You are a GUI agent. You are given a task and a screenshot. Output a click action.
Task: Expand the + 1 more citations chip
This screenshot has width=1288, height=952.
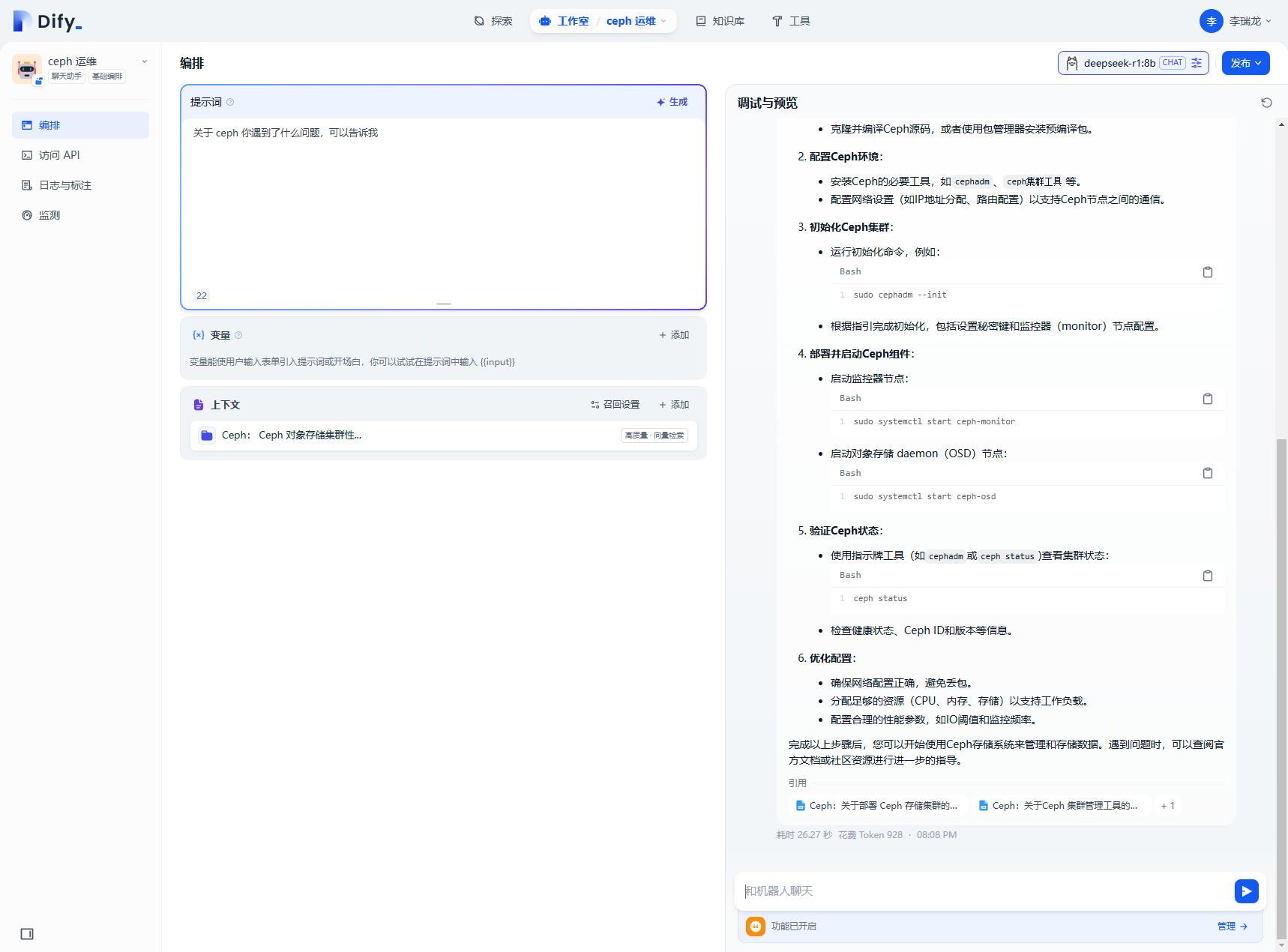coord(1167,806)
